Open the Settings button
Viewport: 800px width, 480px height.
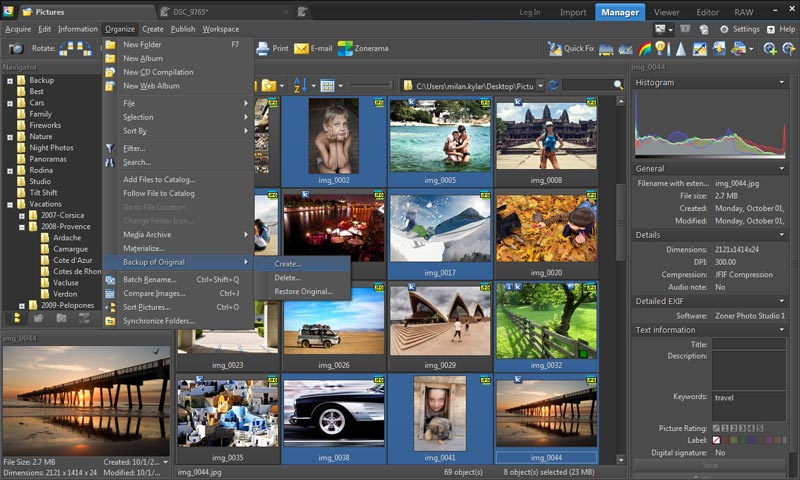739,29
